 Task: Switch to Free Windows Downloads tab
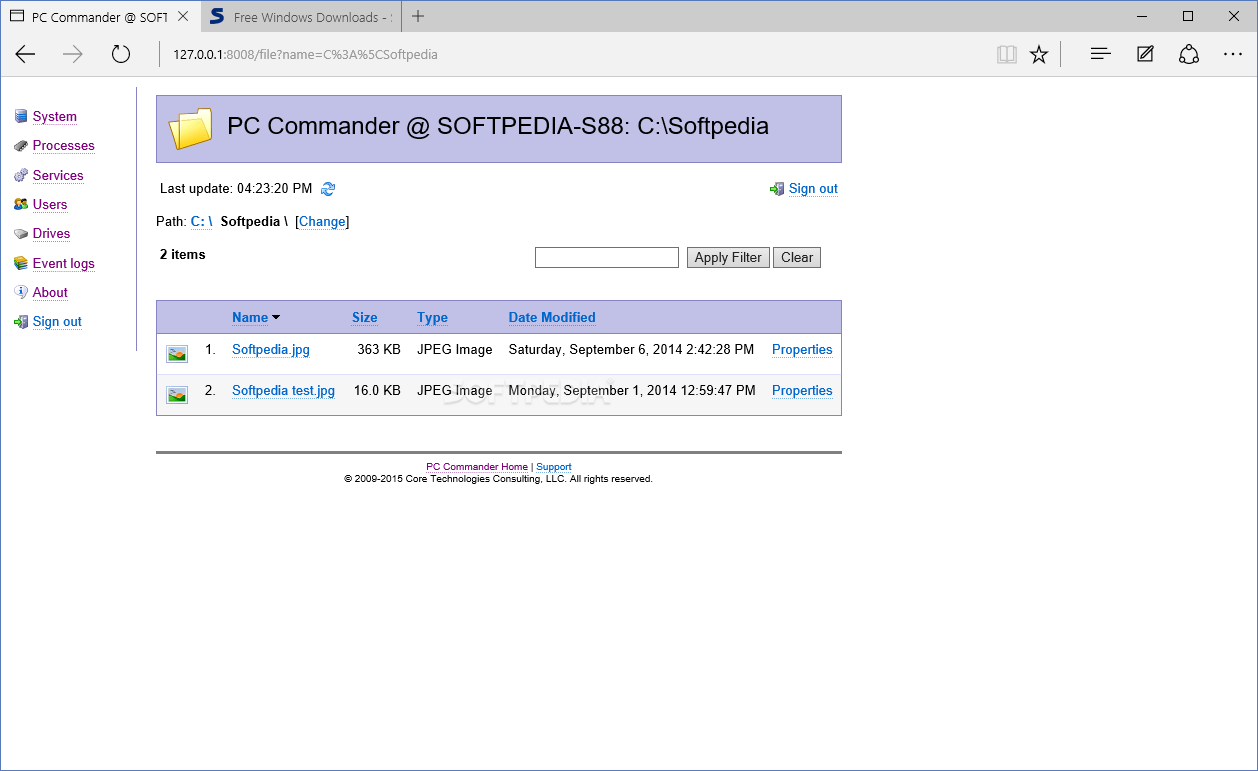[x=300, y=17]
